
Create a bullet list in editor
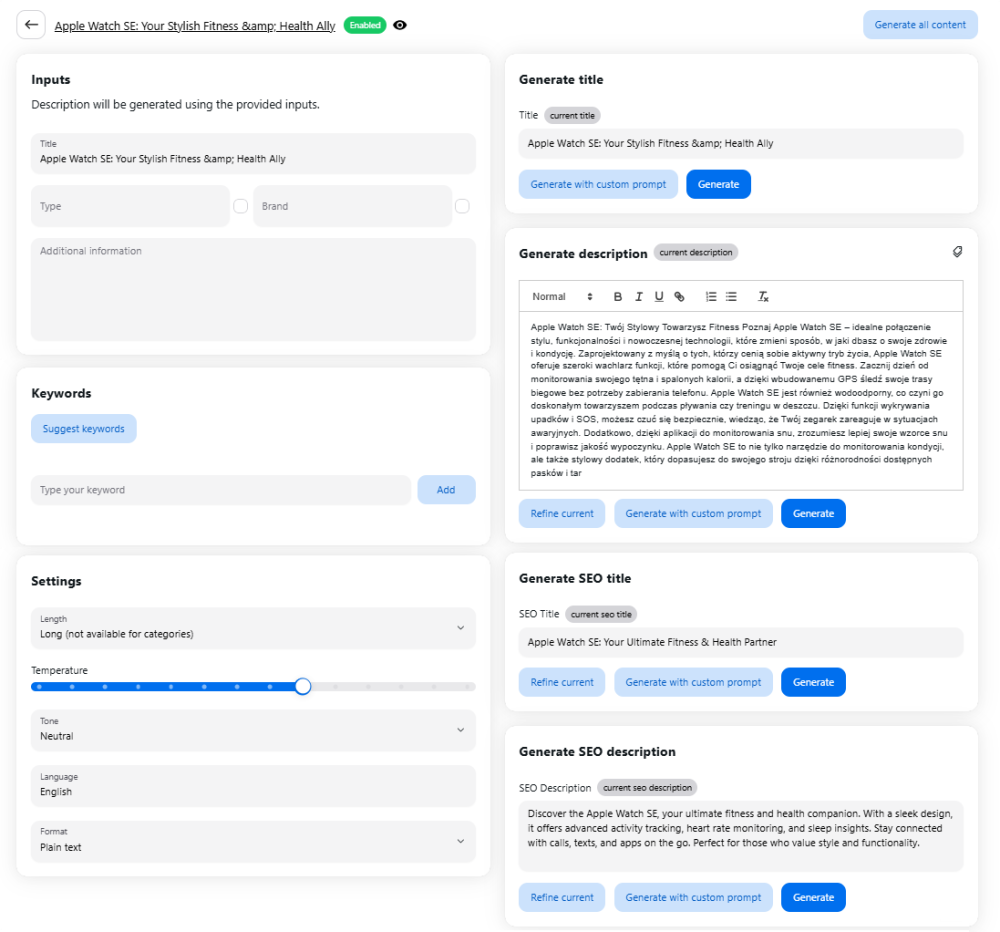pos(731,297)
